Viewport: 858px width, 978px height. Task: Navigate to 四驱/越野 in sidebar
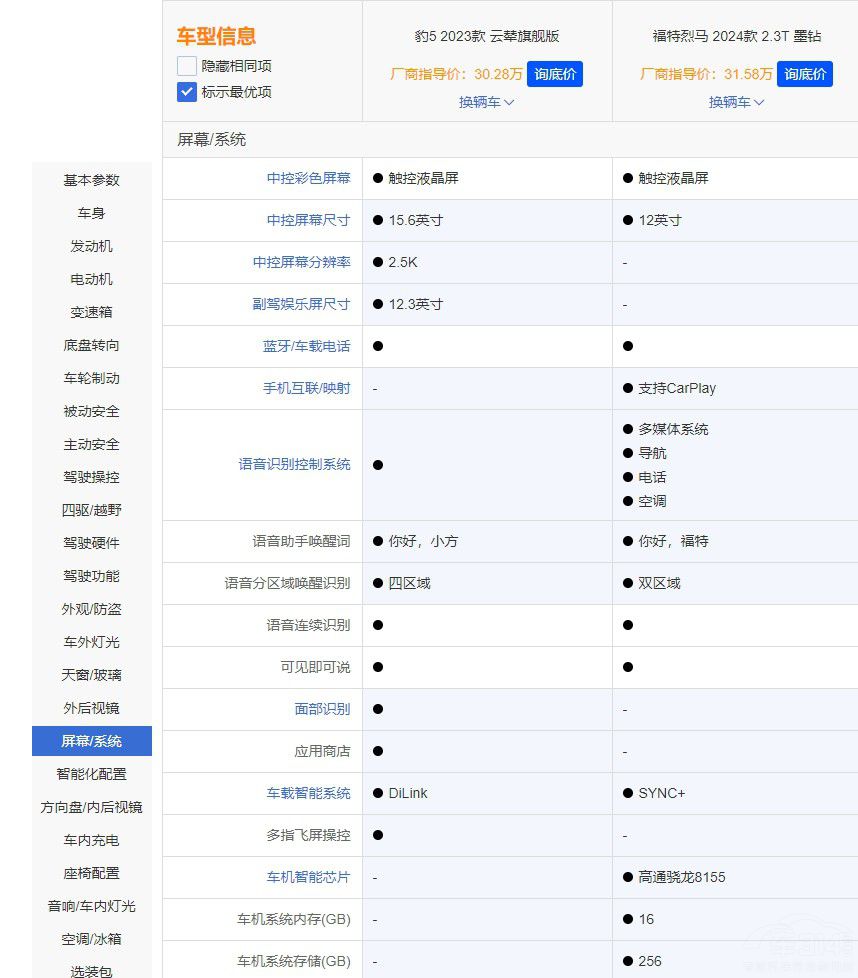pos(91,510)
